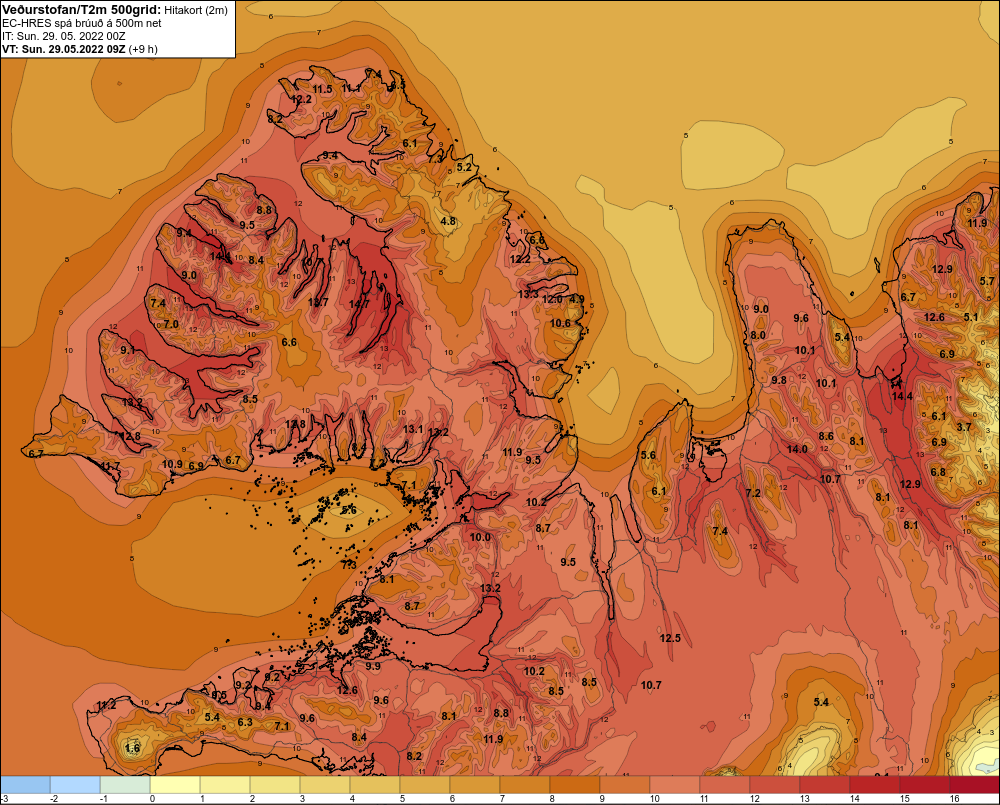Click the 14.0 temperature value
The height and width of the screenshot is (805, 1000).
797,449
